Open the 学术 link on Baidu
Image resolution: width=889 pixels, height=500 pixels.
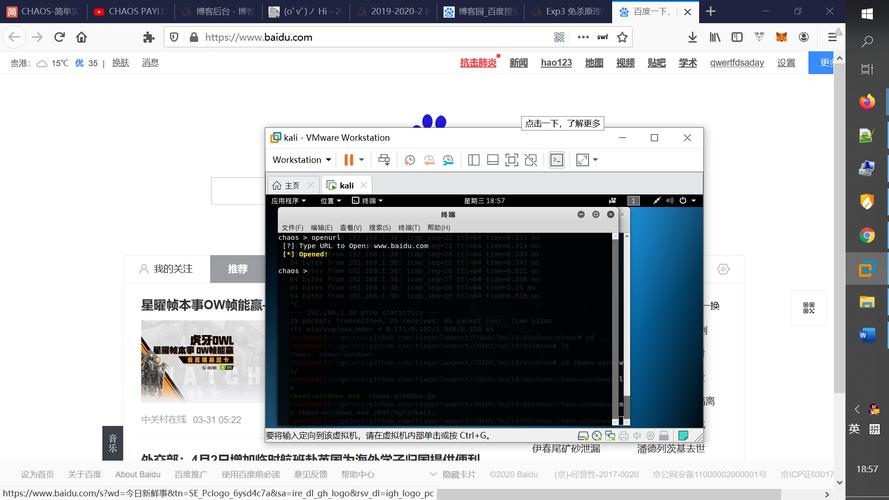(x=688, y=63)
